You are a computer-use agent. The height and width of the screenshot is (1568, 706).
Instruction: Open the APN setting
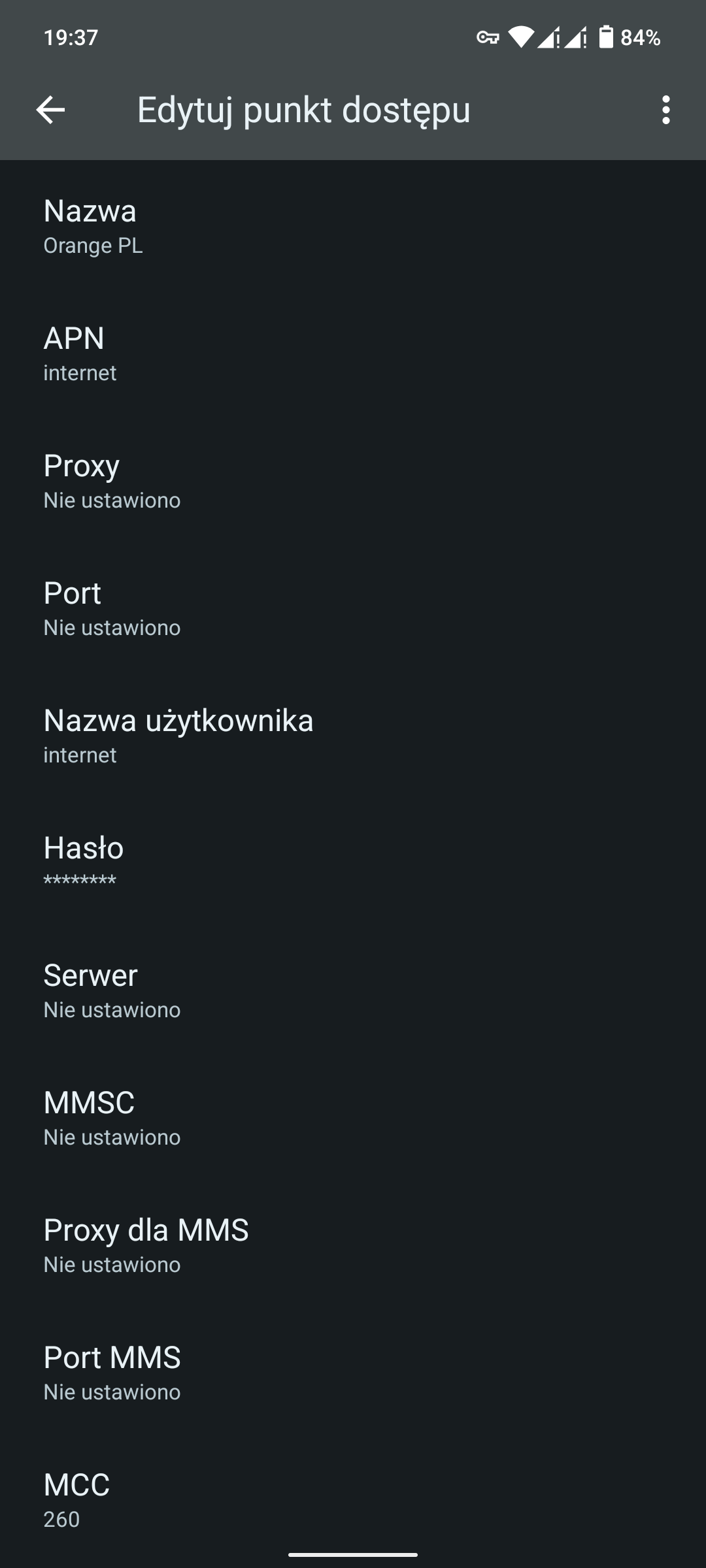click(x=353, y=353)
